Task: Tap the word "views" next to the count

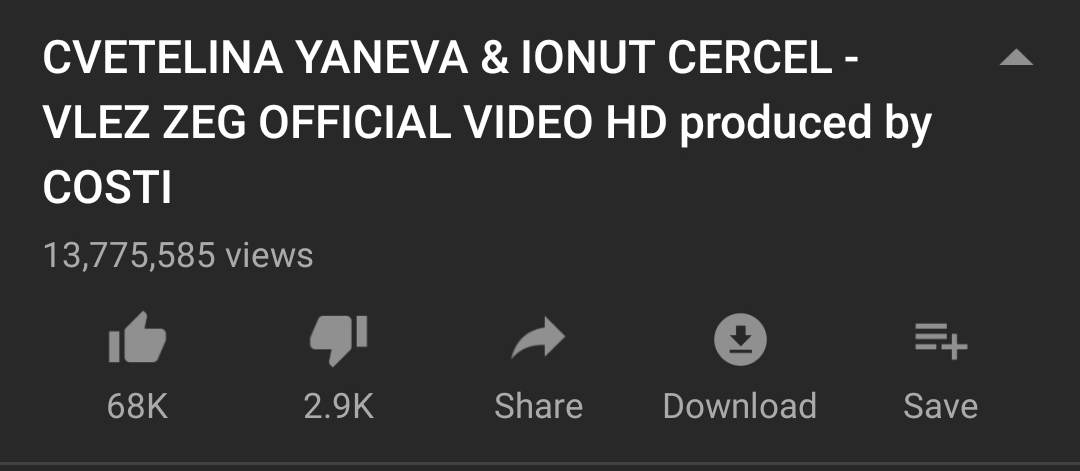Action: point(269,255)
